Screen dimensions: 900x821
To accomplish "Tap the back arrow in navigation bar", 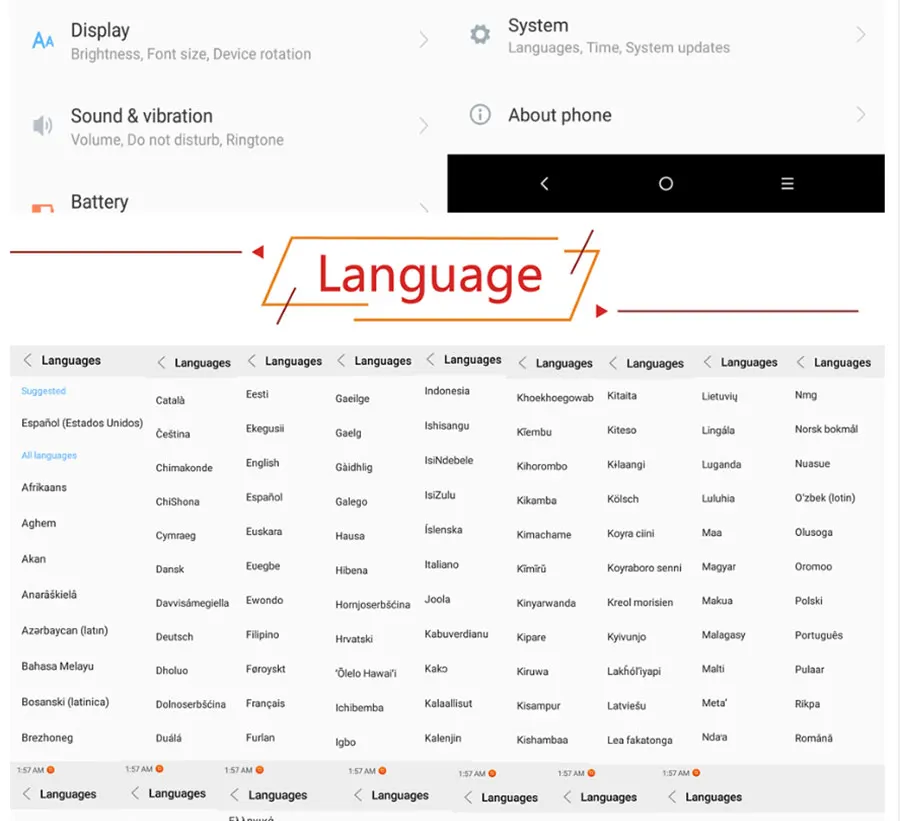I will coord(544,183).
